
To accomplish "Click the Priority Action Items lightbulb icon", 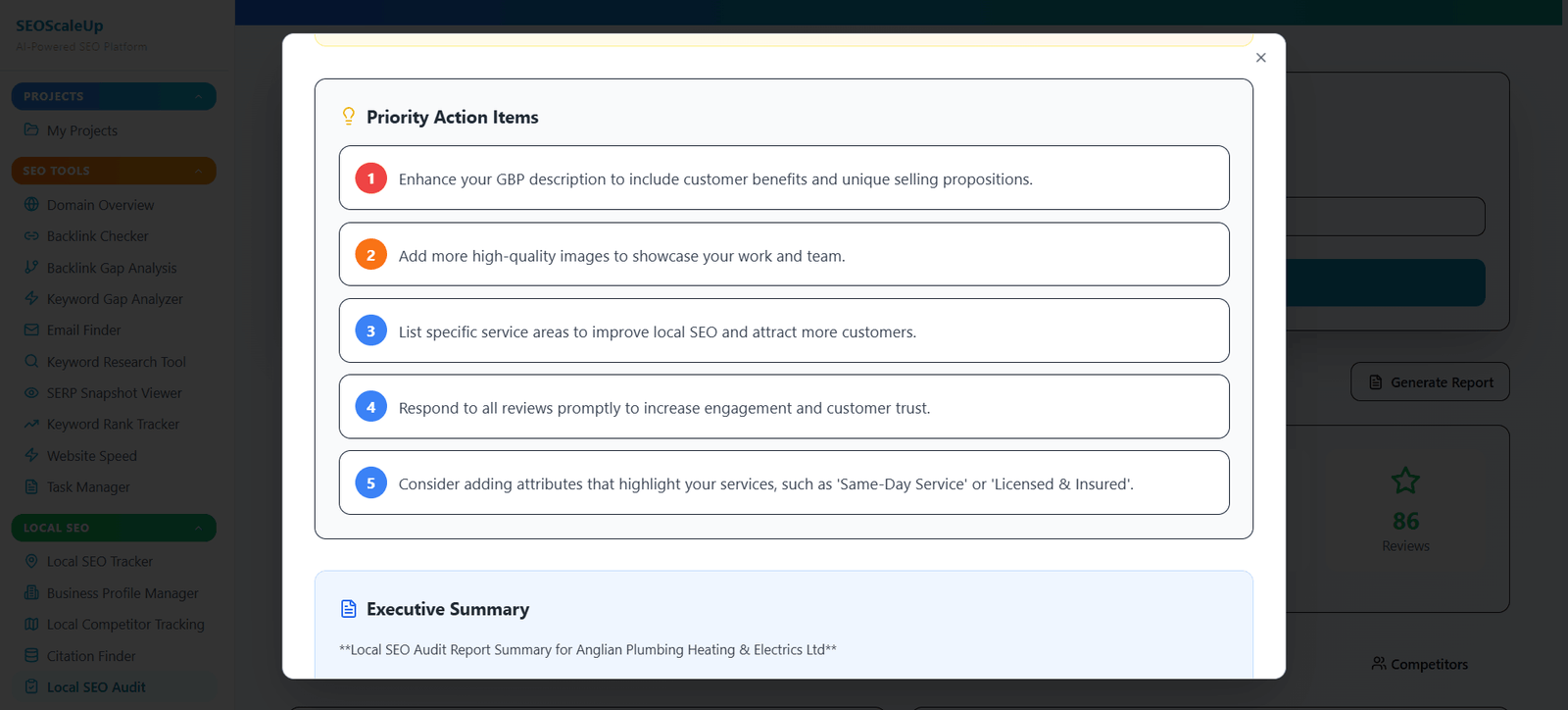I will tap(348, 116).
